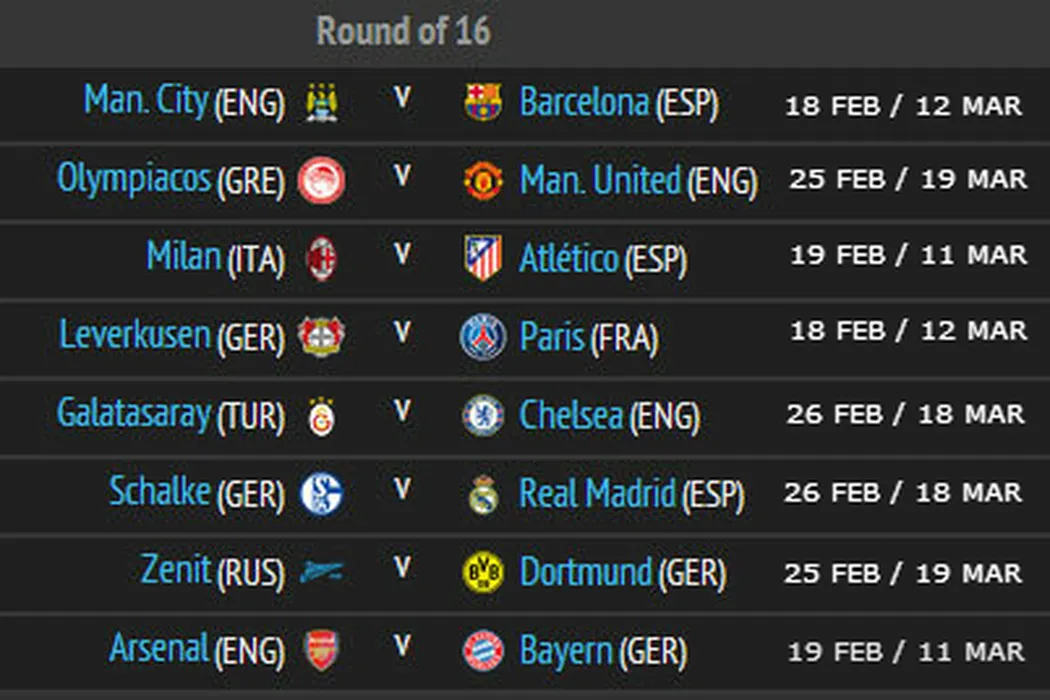Click the Galatasaray club crest
This screenshot has width=1050, height=700.
click(322, 415)
